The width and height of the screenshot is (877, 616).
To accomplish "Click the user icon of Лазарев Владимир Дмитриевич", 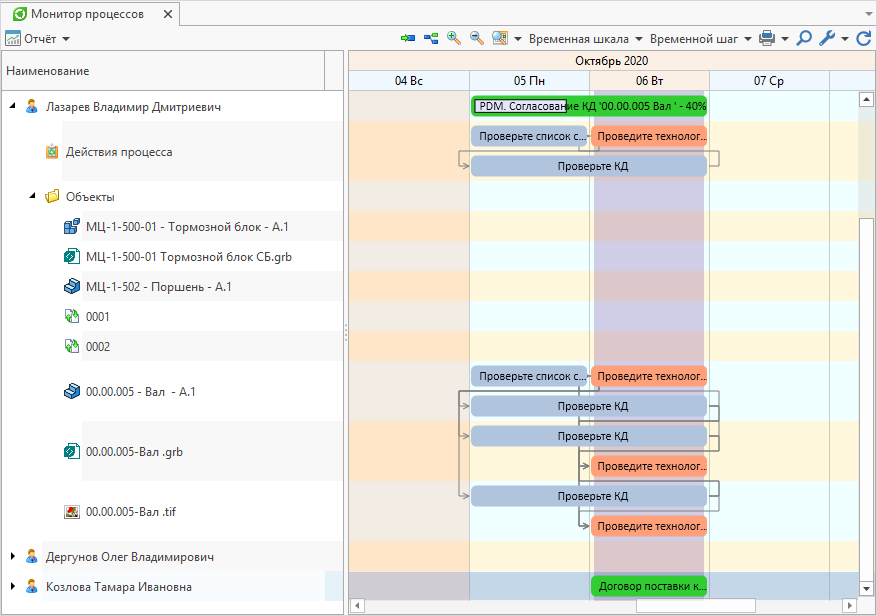I will pos(32,106).
